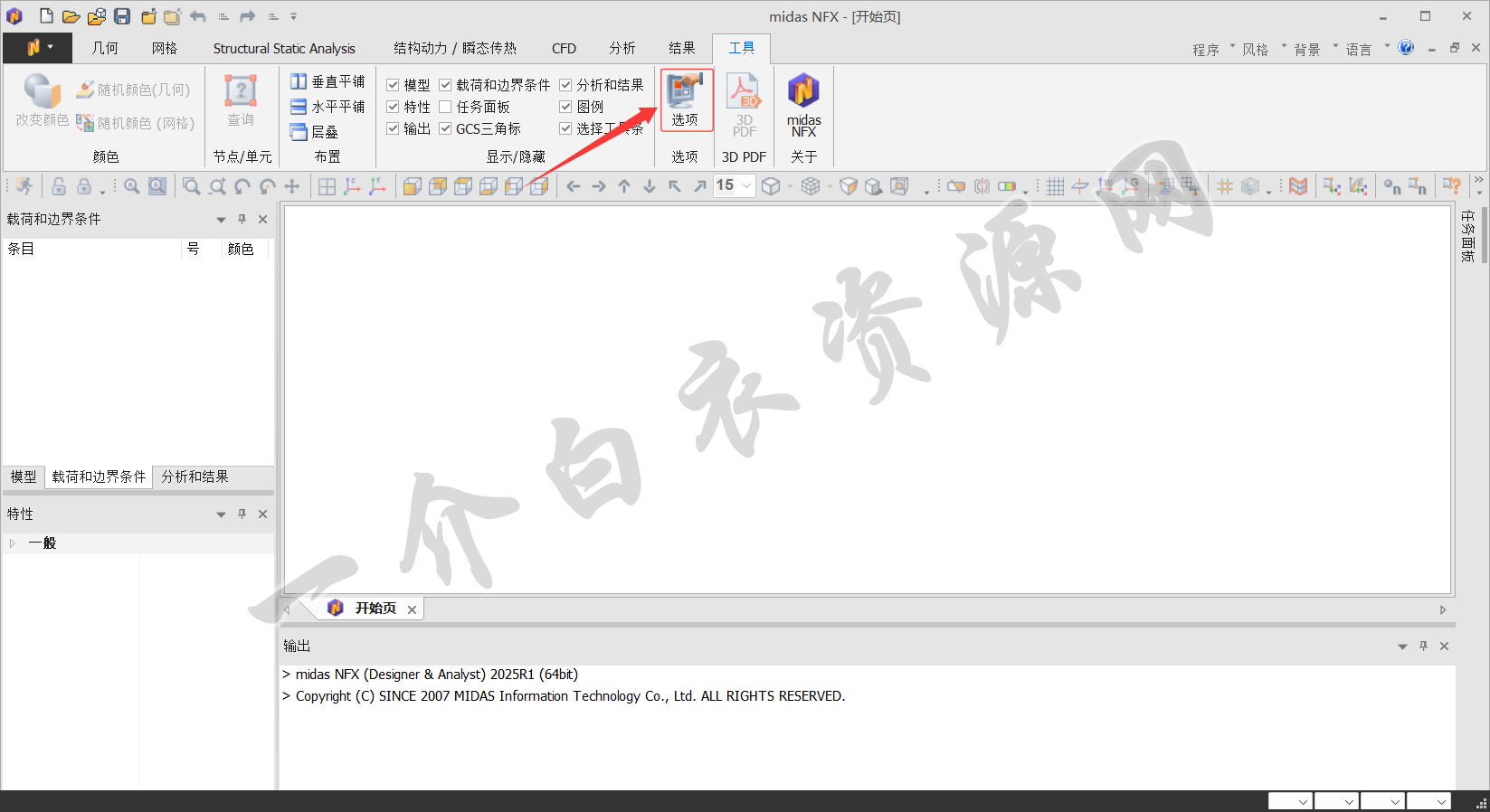Open the 几何 geometry ribbon tab
This screenshot has width=1490, height=812.
[105, 48]
